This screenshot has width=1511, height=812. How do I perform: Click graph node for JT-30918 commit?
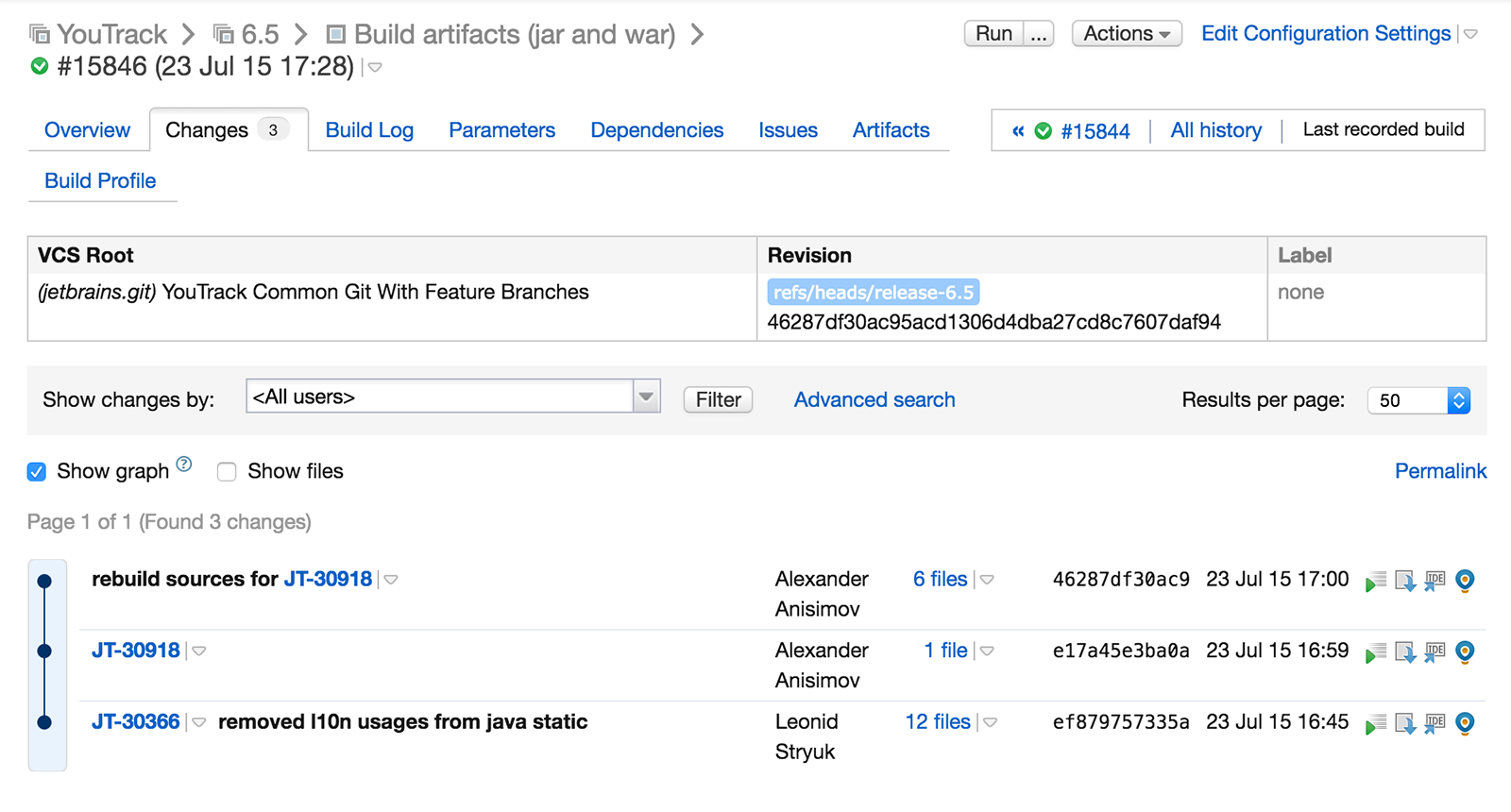[x=44, y=651]
